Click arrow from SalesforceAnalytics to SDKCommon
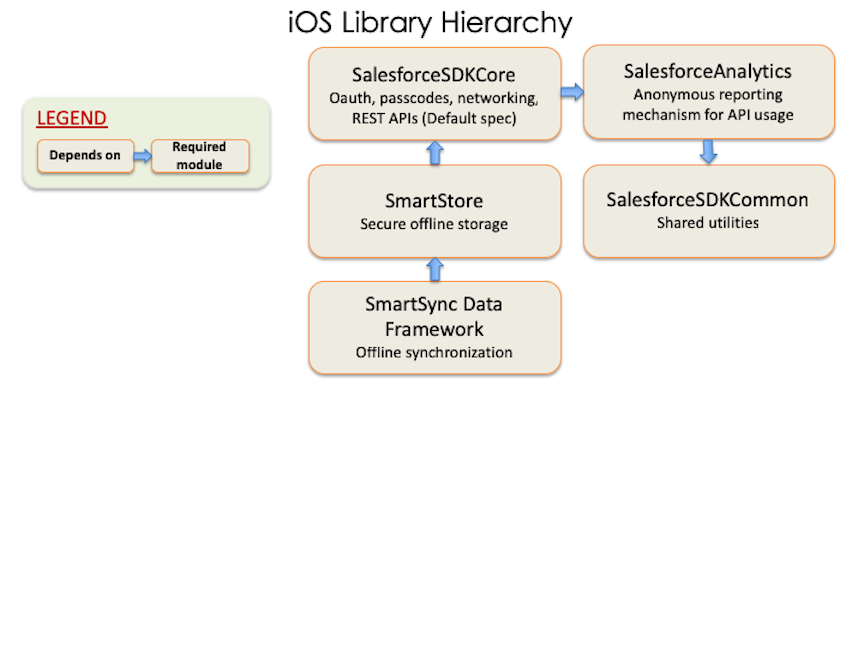The image size is (864, 648). pyautogui.click(x=708, y=152)
